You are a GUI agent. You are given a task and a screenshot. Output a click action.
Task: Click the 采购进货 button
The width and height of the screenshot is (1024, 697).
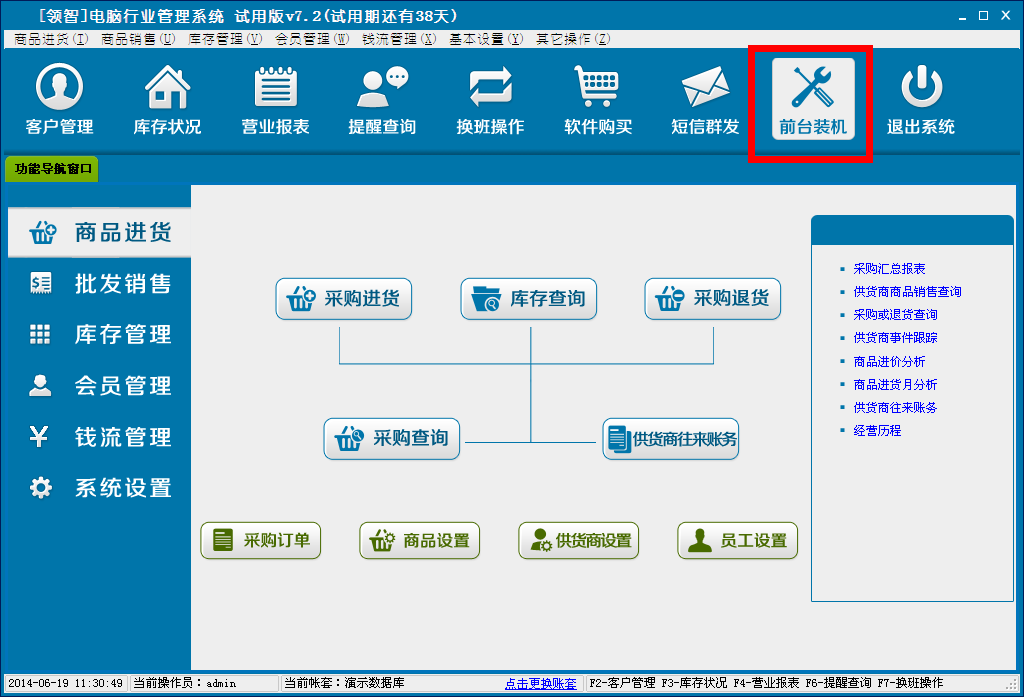(x=344, y=299)
